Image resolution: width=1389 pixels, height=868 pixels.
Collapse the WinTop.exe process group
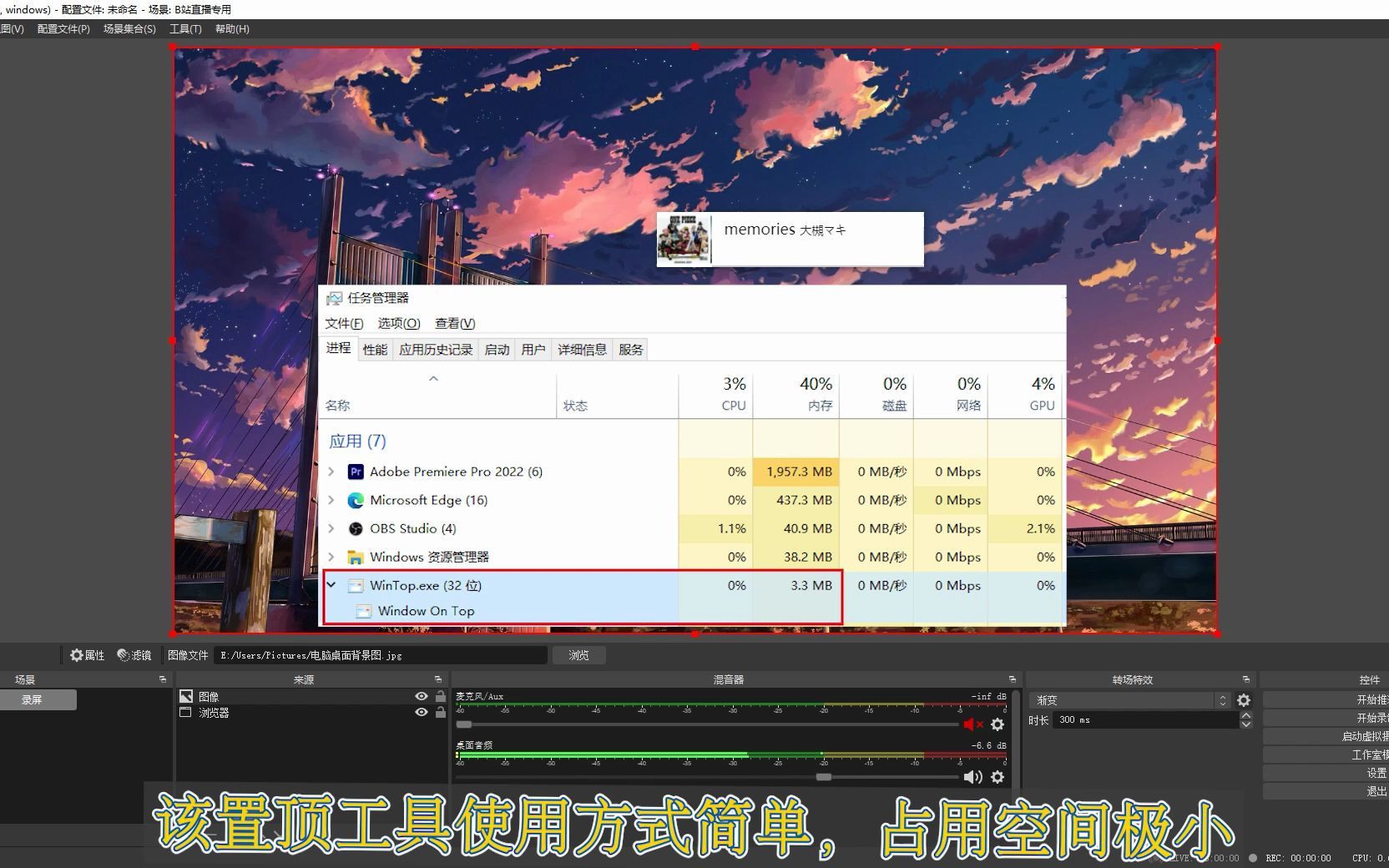pyautogui.click(x=331, y=585)
